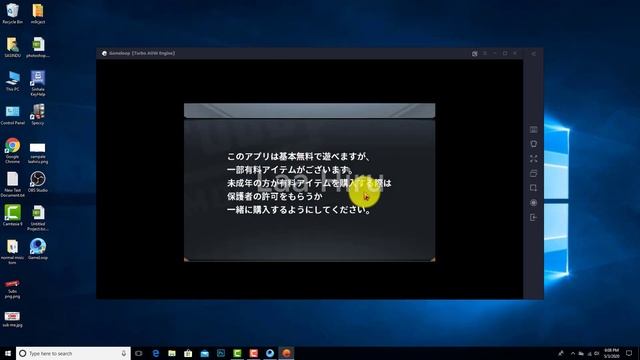Click the taskbar search box
Screen dimensions: 640x360
coord(73,353)
